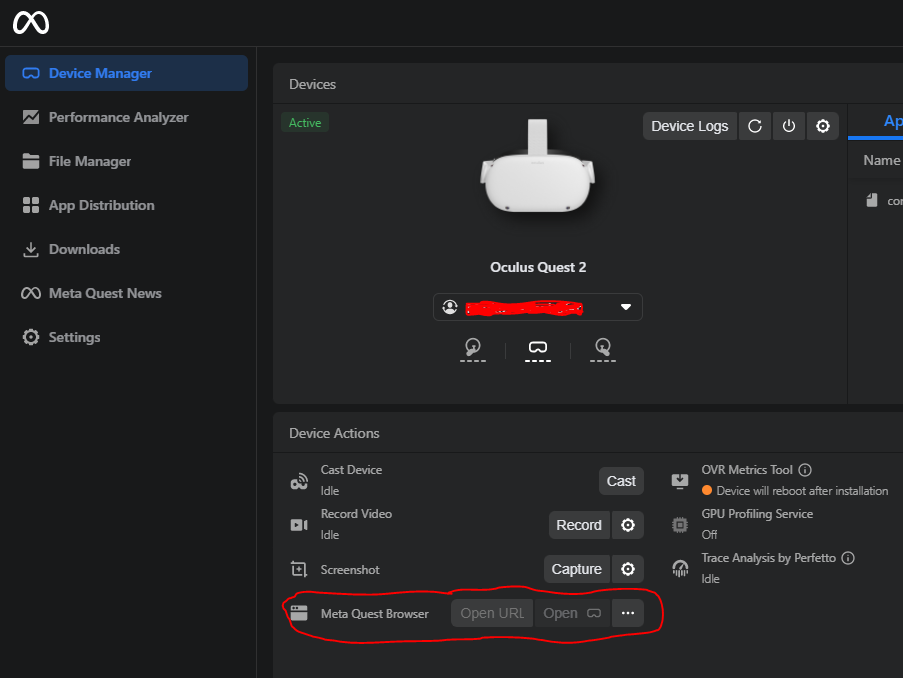Click the Capture screenshot button
This screenshot has height=678, width=903.
(x=576, y=569)
